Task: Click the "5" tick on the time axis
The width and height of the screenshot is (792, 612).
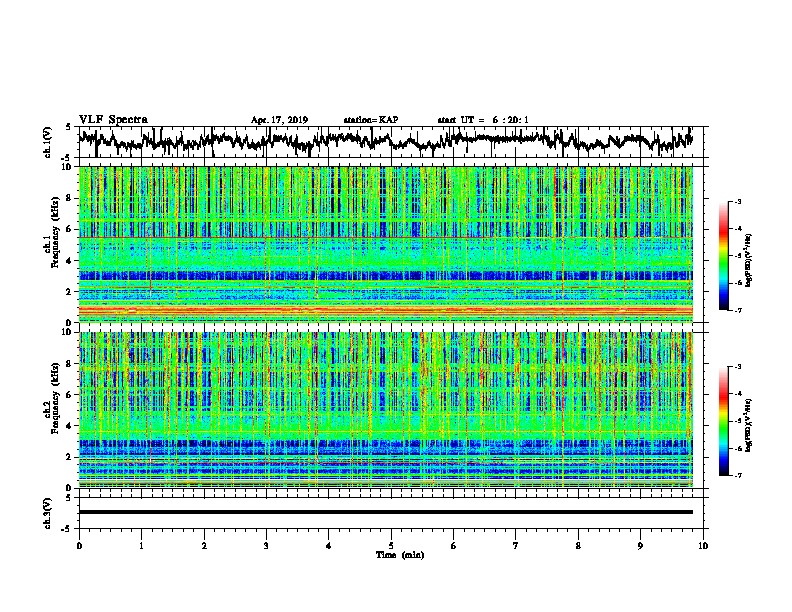Action: [x=391, y=546]
